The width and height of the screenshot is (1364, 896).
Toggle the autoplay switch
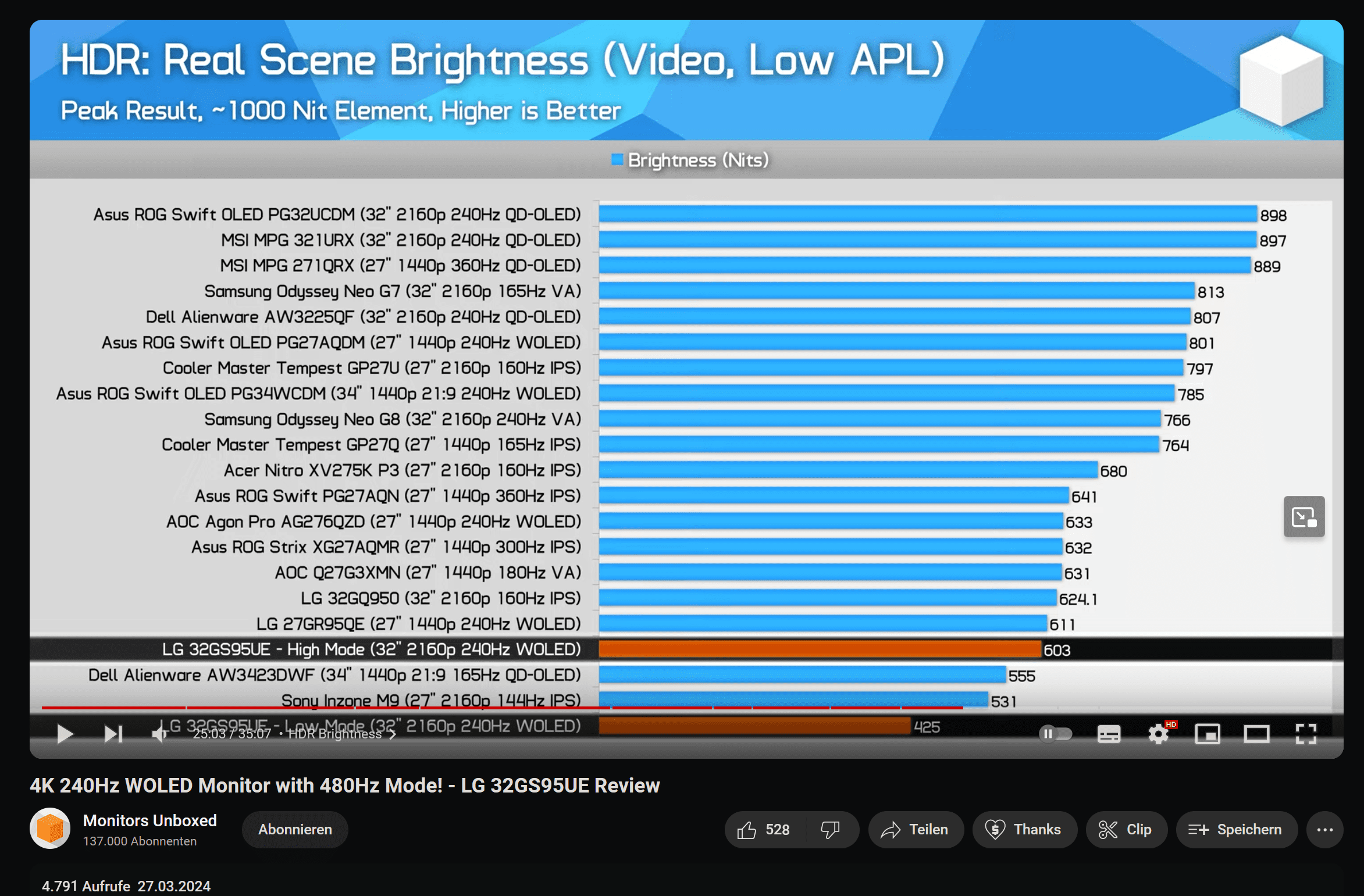1055,734
